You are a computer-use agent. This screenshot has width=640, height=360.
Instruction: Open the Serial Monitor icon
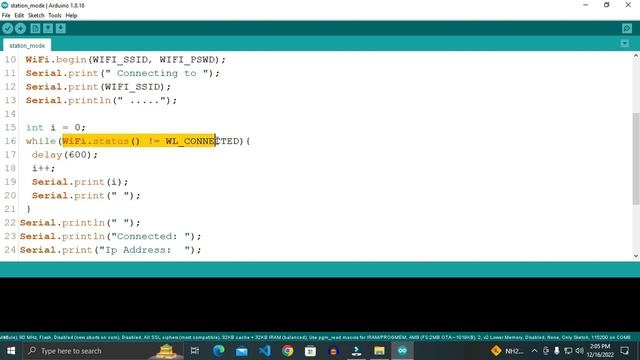[627, 29]
